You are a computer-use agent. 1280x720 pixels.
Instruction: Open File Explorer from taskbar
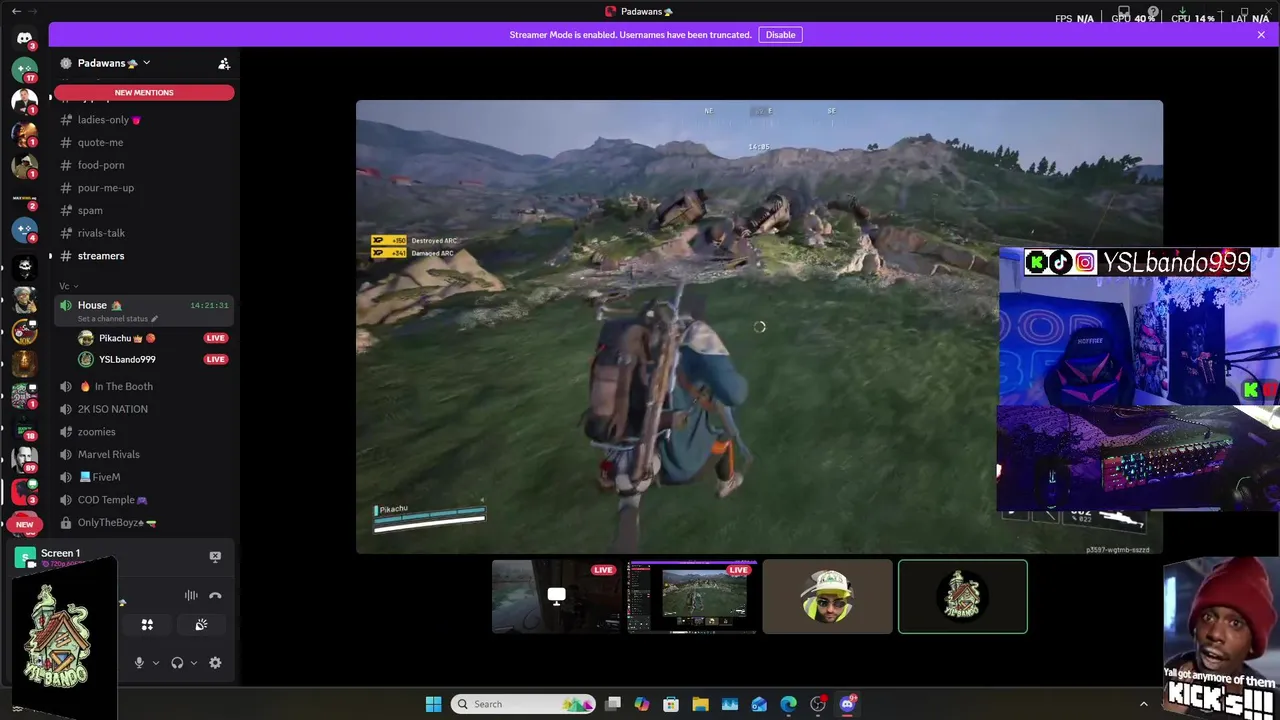click(700, 704)
